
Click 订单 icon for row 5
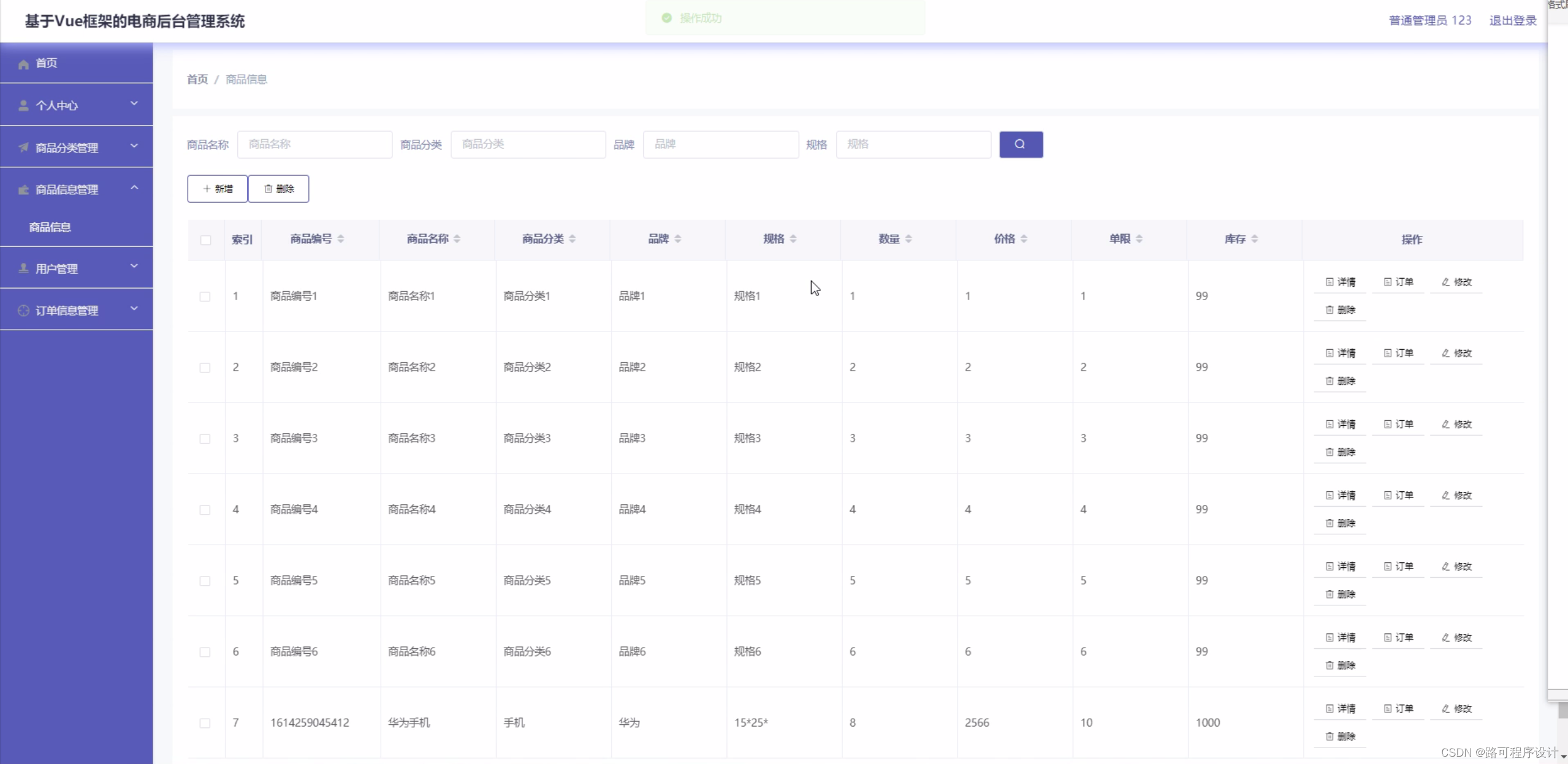tap(1388, 567)
